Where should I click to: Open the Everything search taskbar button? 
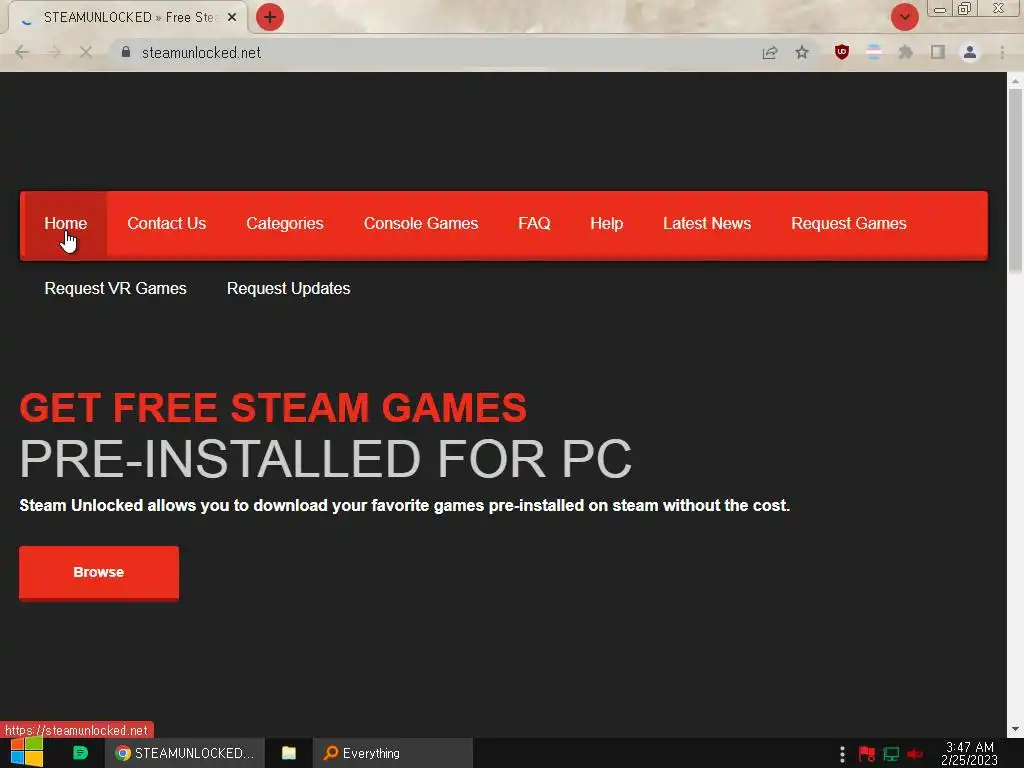(392, 753)
